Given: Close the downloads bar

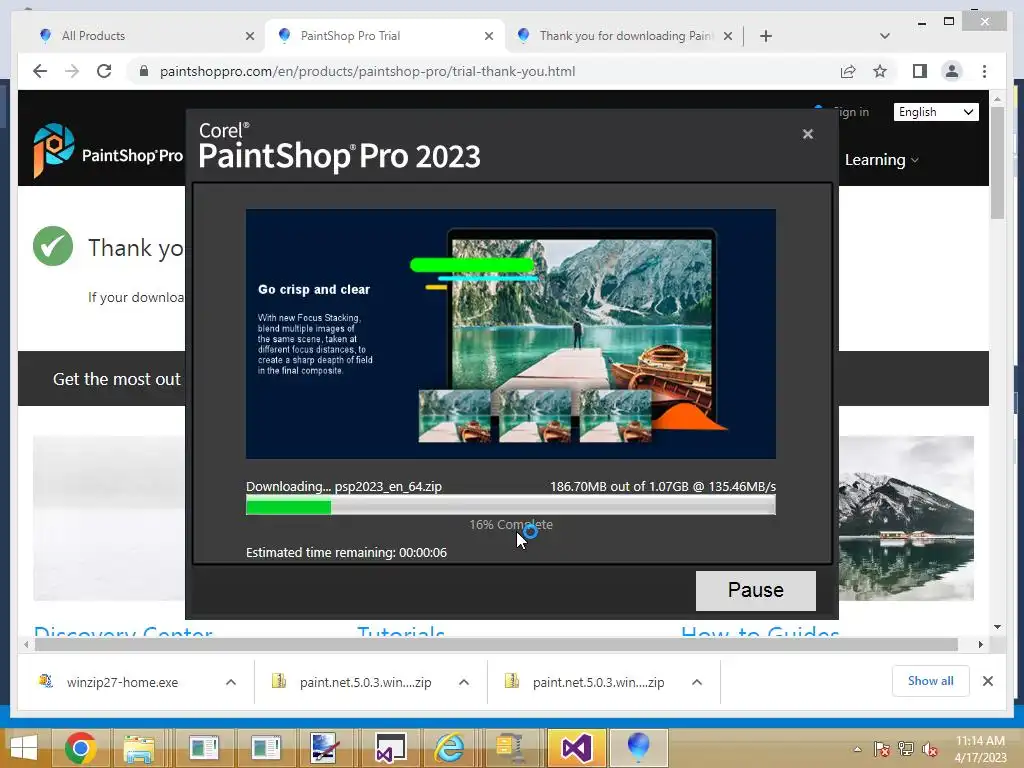Looking at the screenshot, I should tap(988, 681).
